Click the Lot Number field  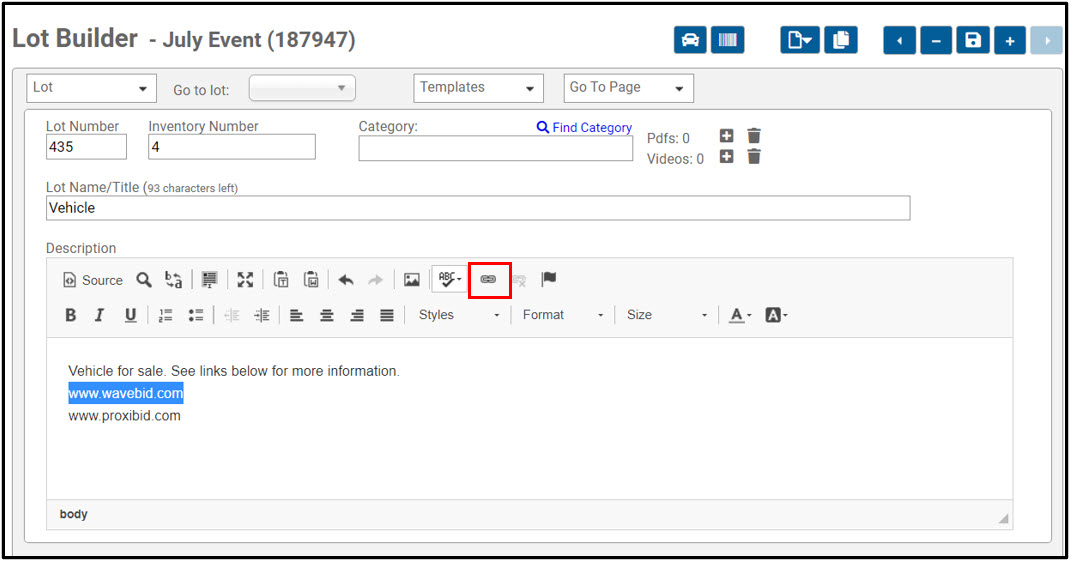point(86,147)
